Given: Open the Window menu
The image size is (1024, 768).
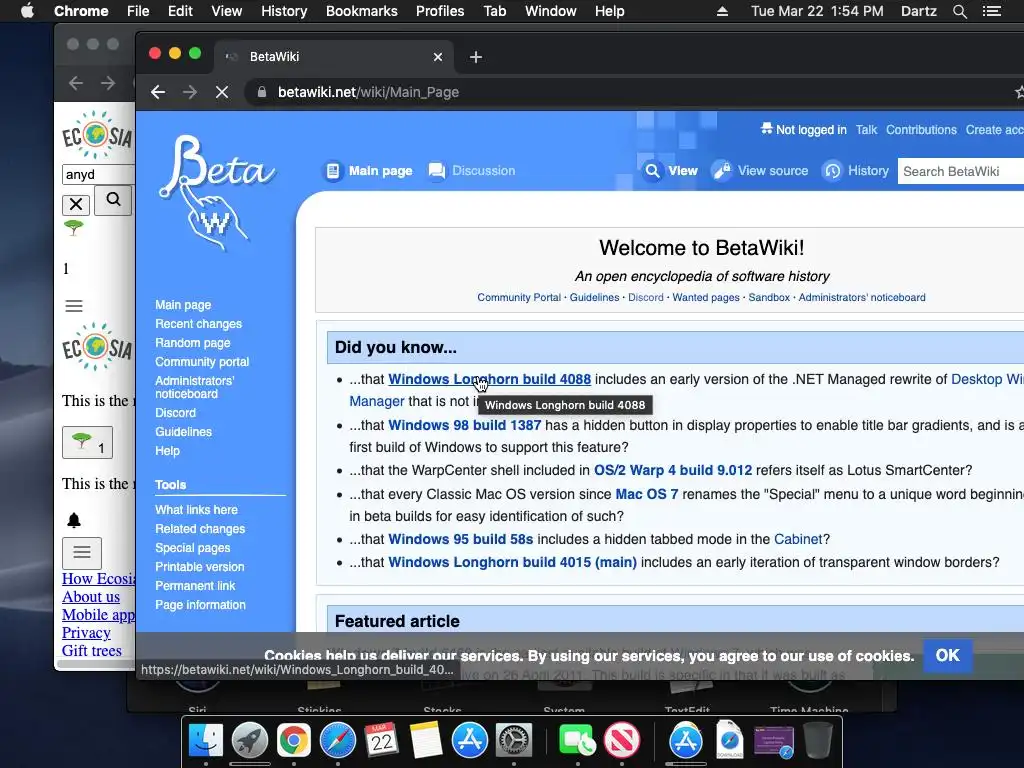Looking at the screenshot, I should [x=551, y=11].
